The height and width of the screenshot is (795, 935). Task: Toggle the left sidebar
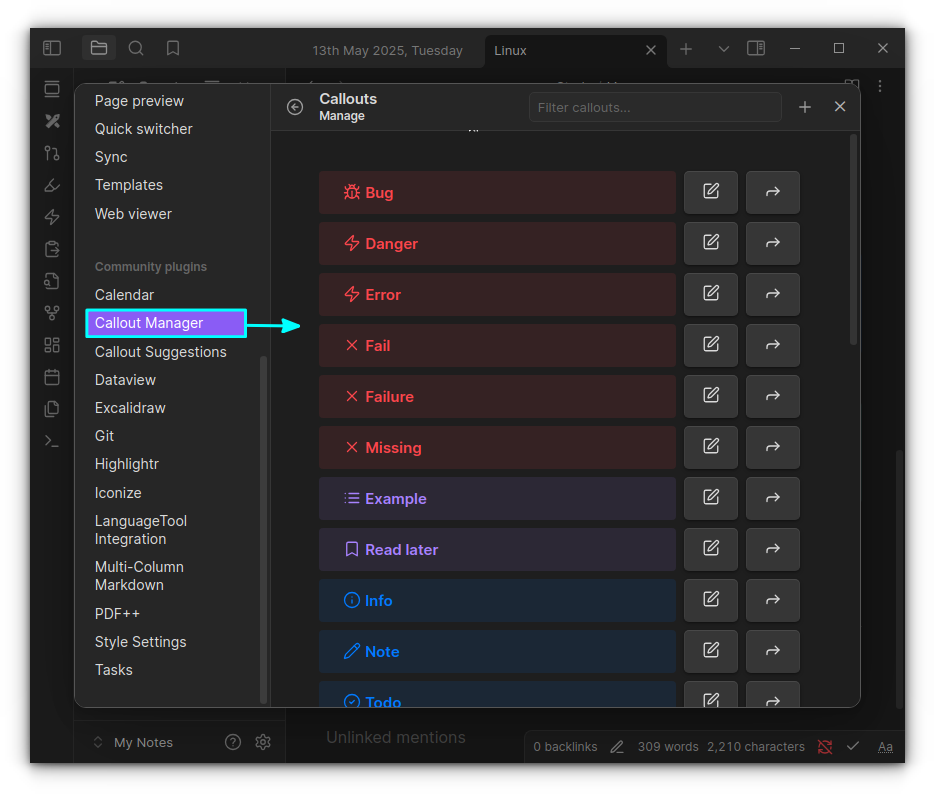pos(52,48)
